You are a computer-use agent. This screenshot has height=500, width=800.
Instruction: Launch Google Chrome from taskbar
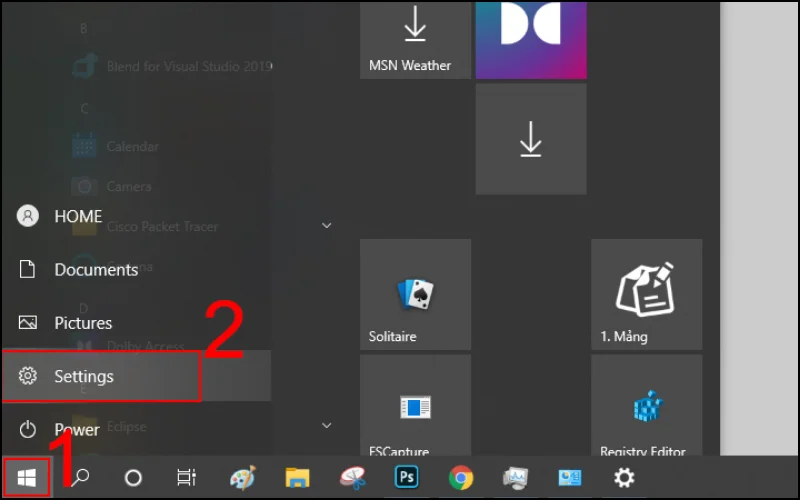coord(461,478)
